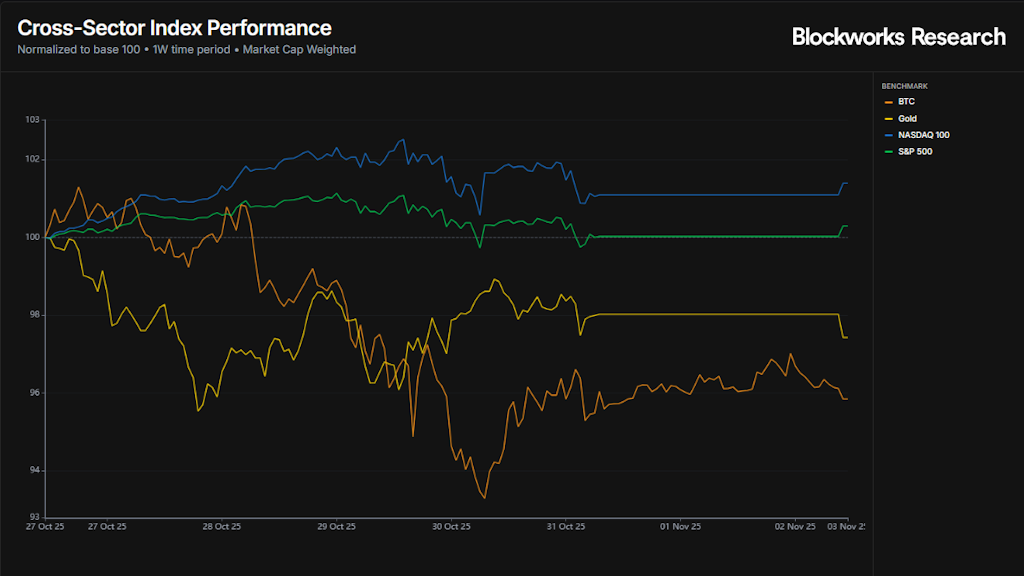Select the green S&P 500 legend marker
Screen dimensions: 1024x576
(x=889, y=152)
